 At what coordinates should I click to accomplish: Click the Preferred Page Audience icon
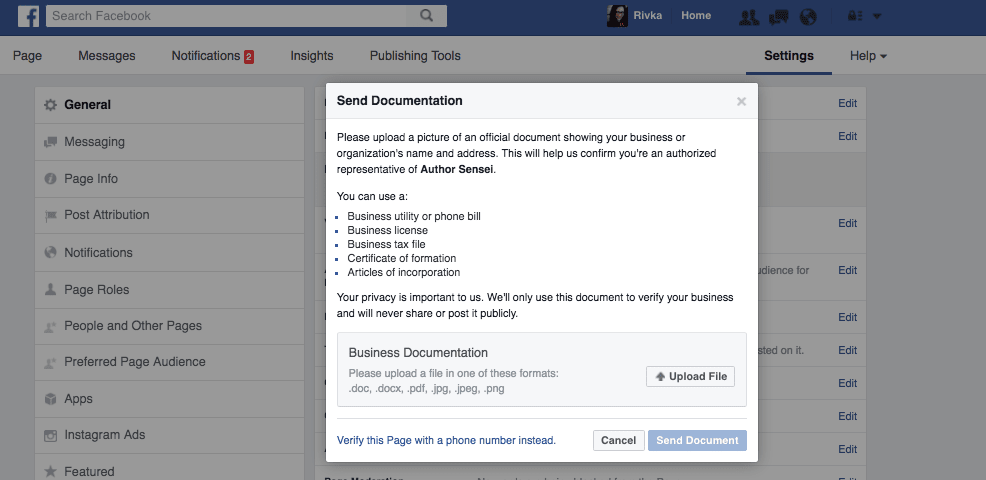(x=50, y=362)
